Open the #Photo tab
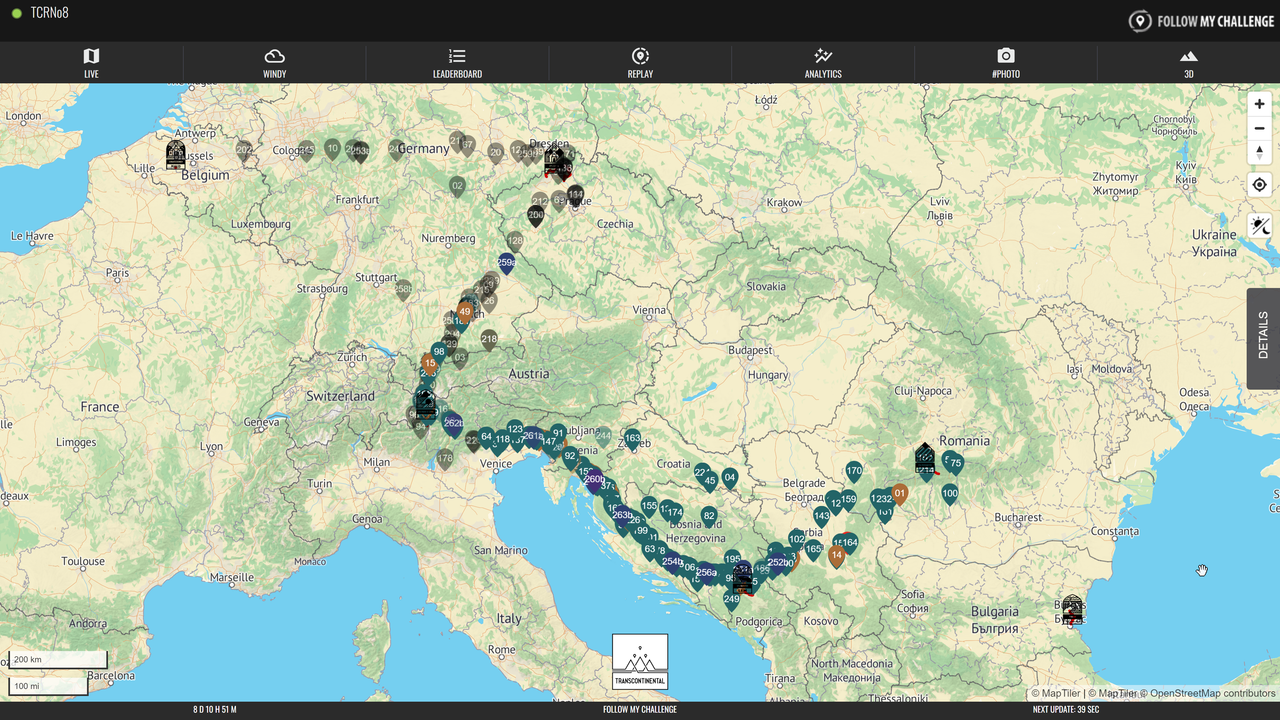This screenshot has height=720, width=1280. [1006, 62]
